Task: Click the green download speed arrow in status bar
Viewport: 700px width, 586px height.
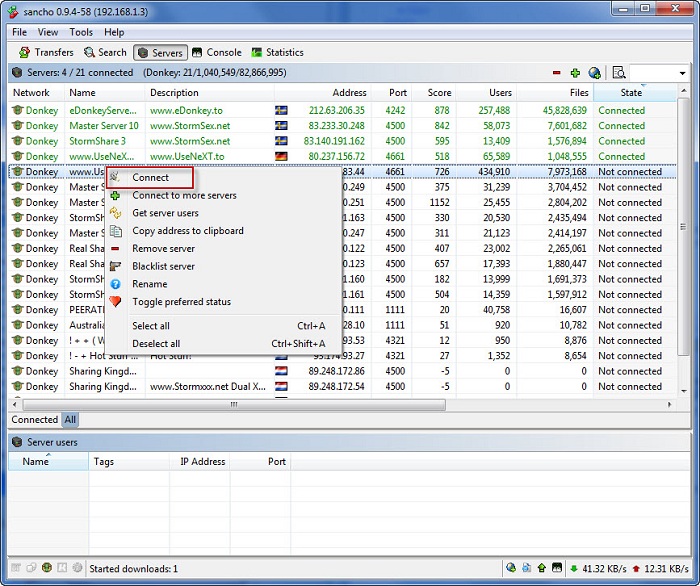Action: coord(573,568)
